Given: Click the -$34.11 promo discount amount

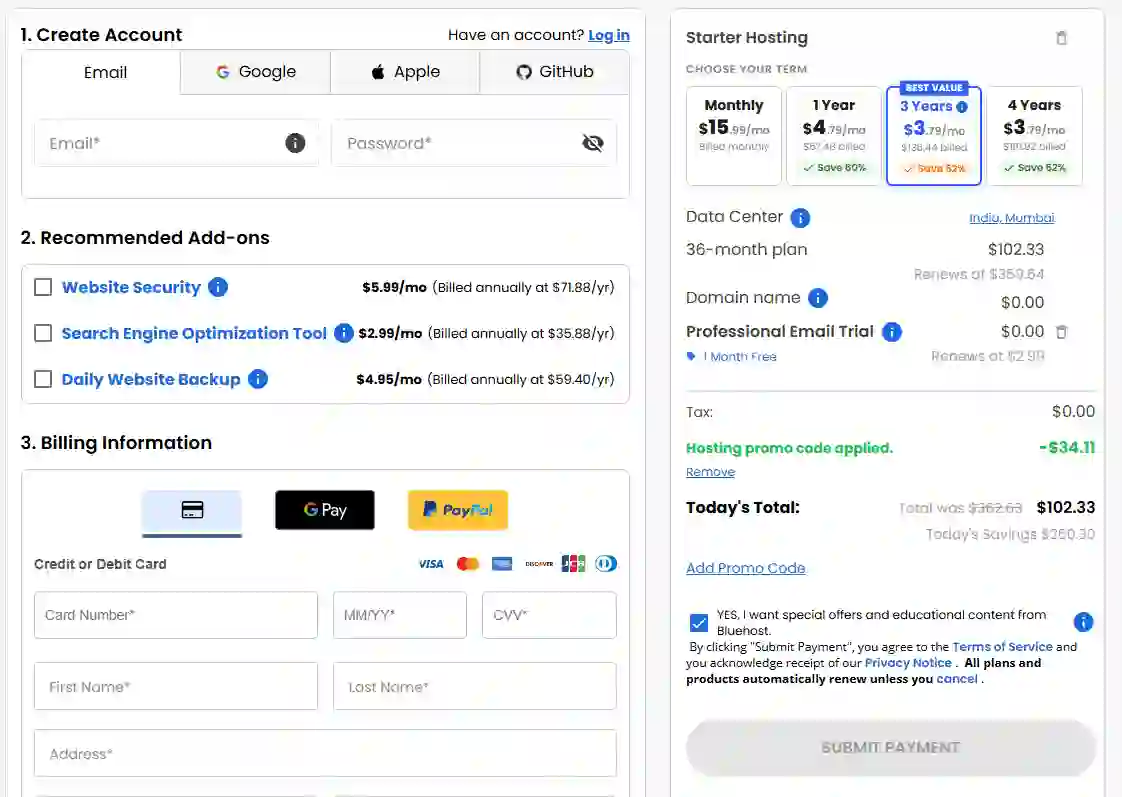Looking at the screenshot, I should (1067, 448).
